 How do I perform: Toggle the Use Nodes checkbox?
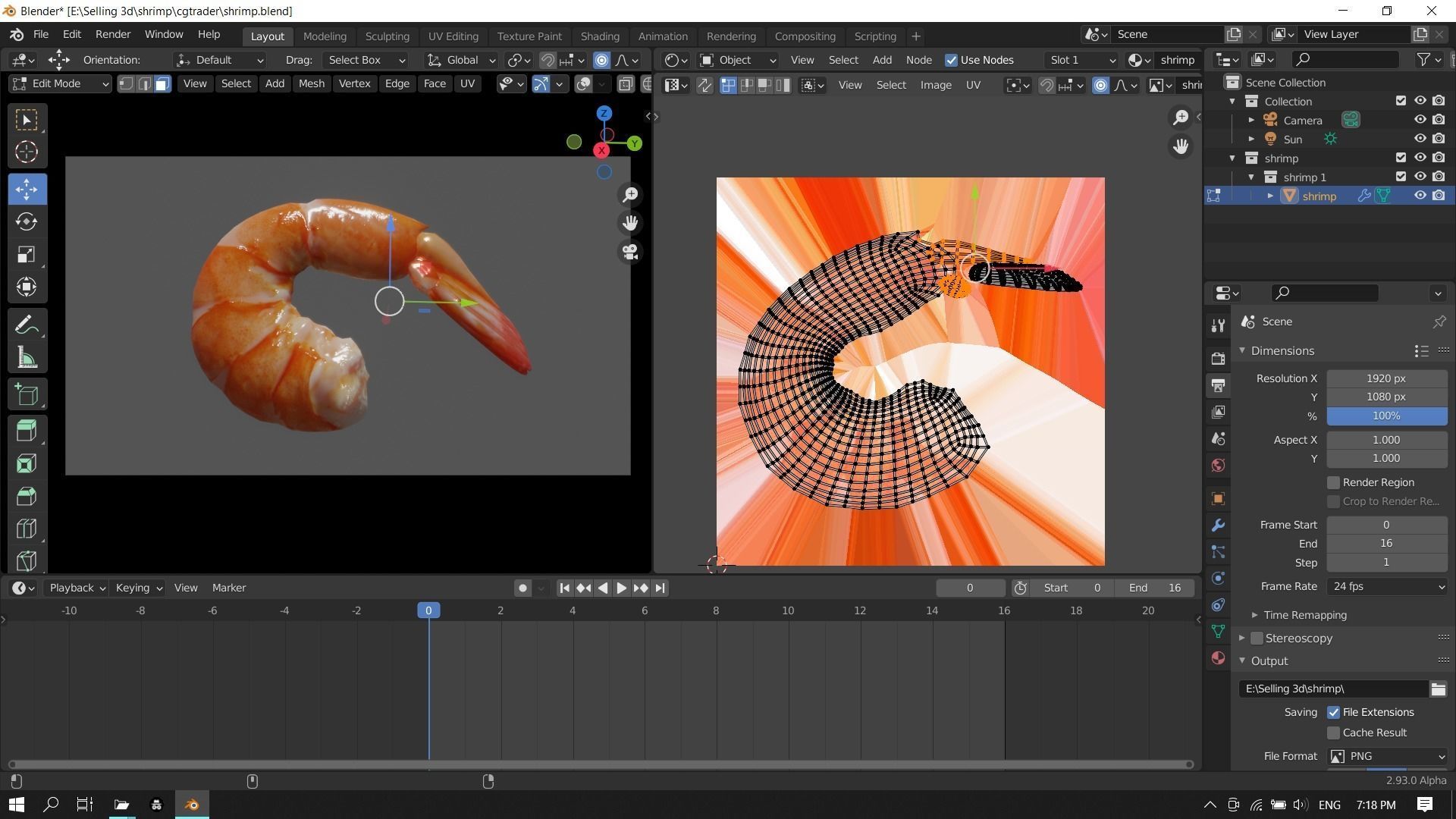[951, 60]
